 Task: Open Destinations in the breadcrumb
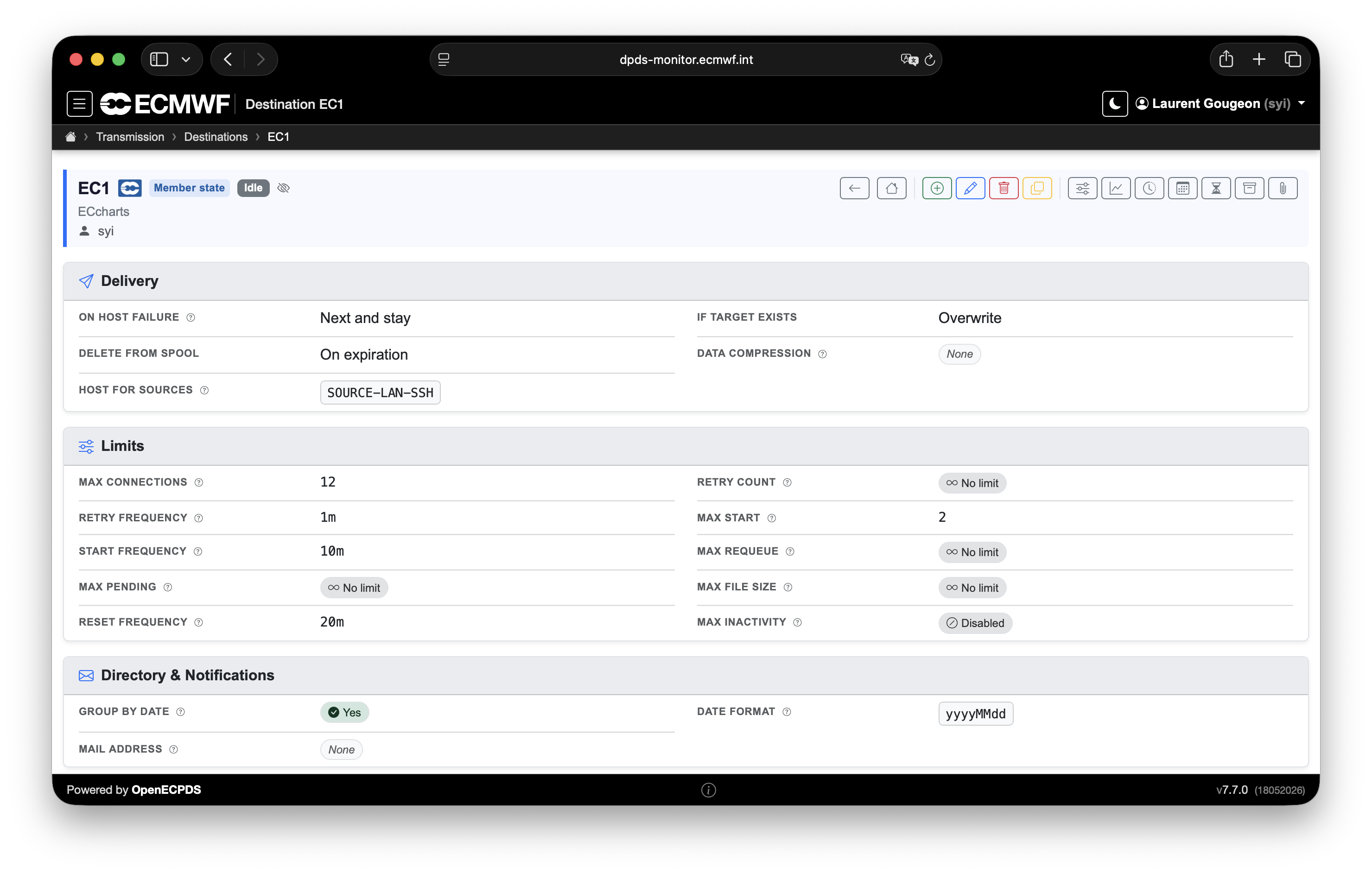[216, 137]
